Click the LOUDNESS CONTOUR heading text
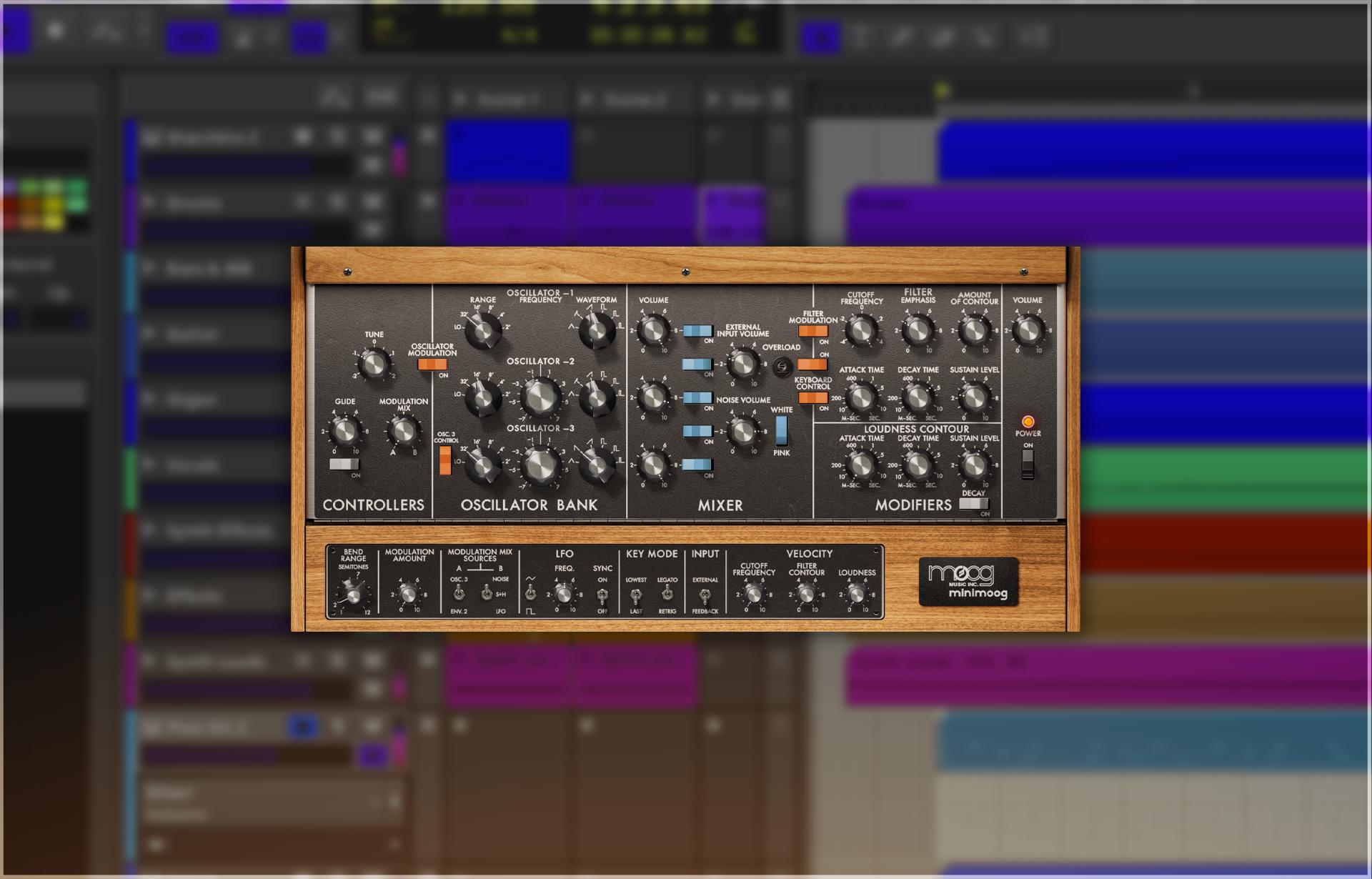The width and height of the screenshot is (1372, 879). pyautogui.click(x=917, y=429)
